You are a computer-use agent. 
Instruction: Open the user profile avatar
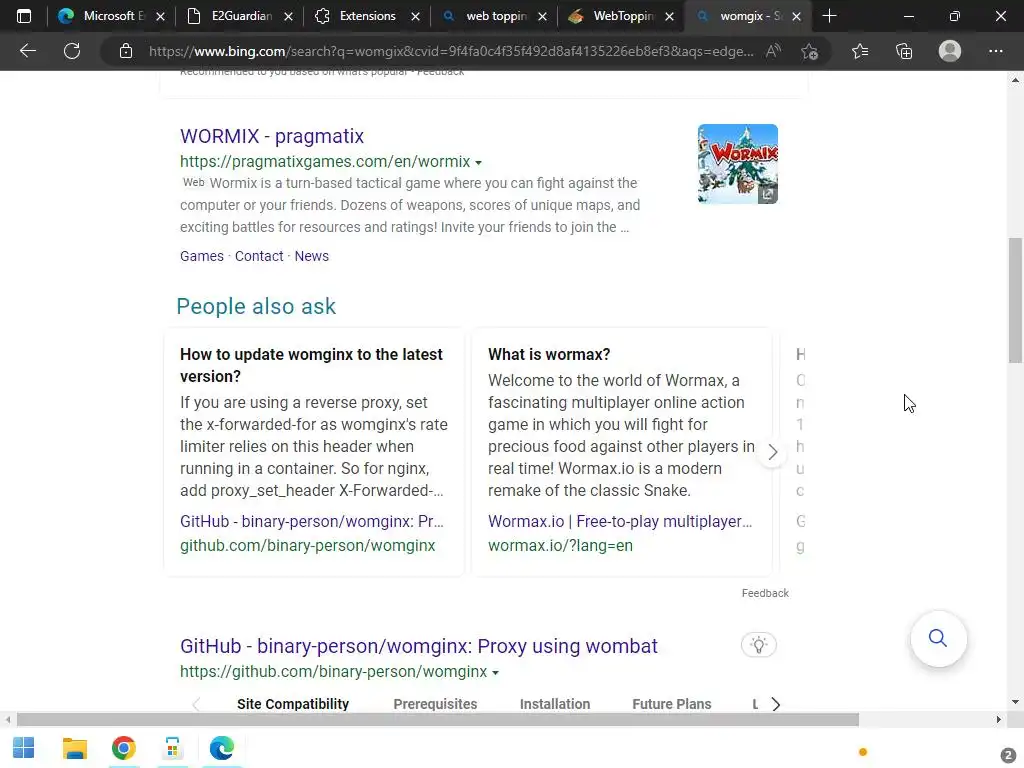pyautogui.click(x=950, y=51)
